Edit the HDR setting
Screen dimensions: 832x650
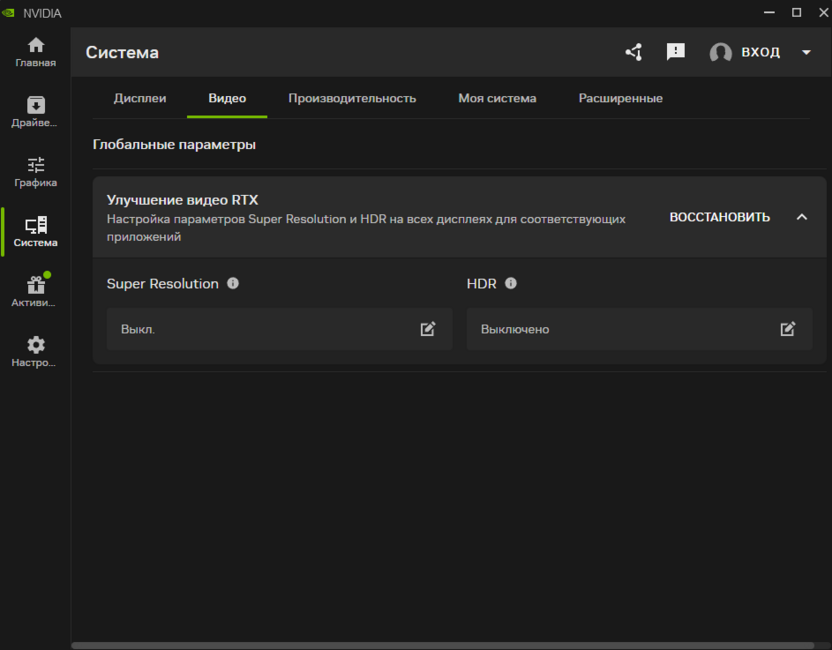tap(788, 329)
